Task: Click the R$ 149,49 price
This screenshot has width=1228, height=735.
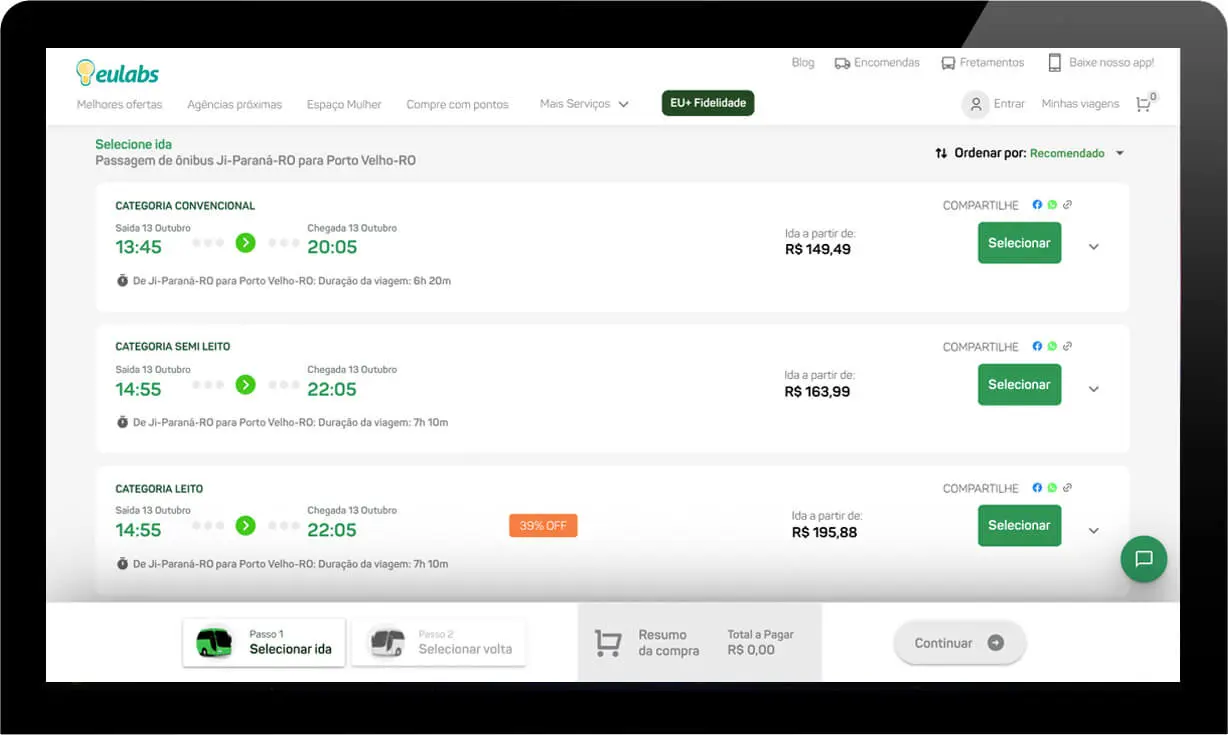Action: 818,249
